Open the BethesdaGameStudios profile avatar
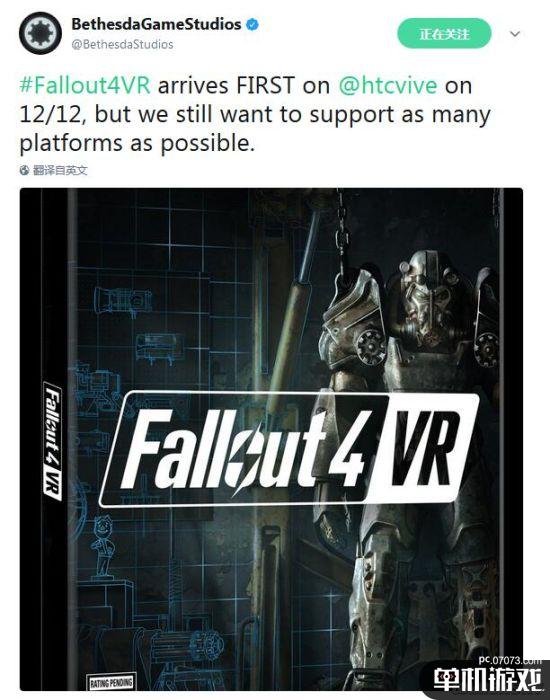Screen dimensions: 550x700 (40, 33)
